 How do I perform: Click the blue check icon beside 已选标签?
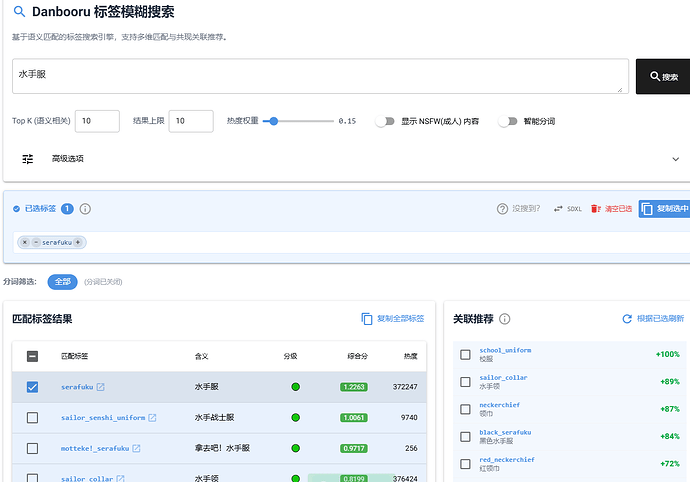click(16, 209)
